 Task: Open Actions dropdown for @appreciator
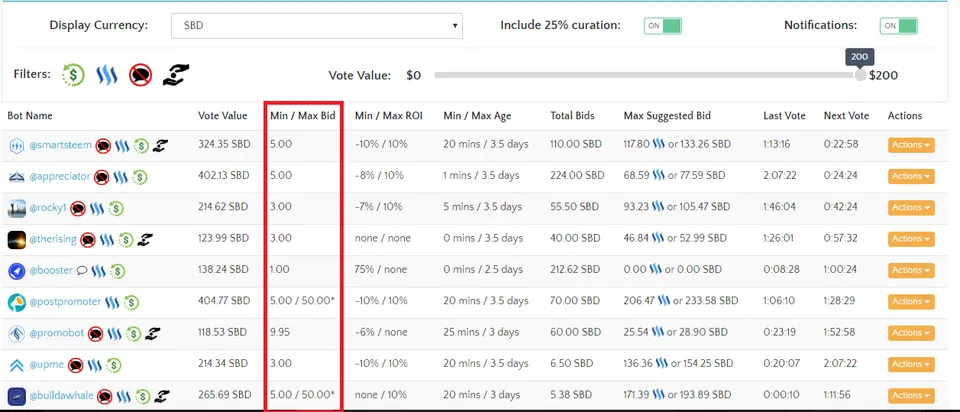coord(911,176)
